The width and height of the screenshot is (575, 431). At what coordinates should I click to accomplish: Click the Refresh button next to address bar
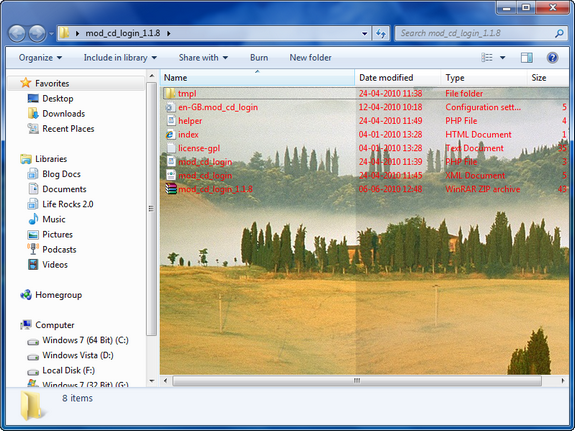click(381, 33)
